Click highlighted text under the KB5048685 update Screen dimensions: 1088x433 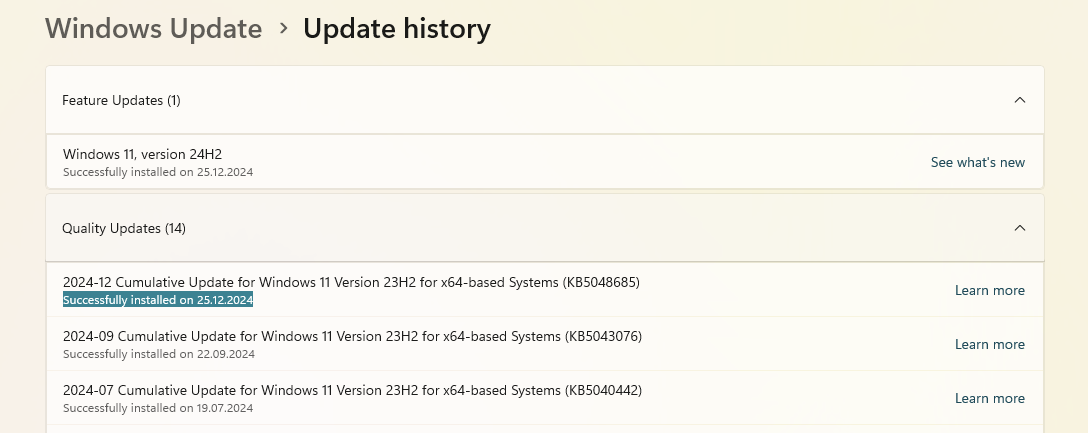(158, 300)
